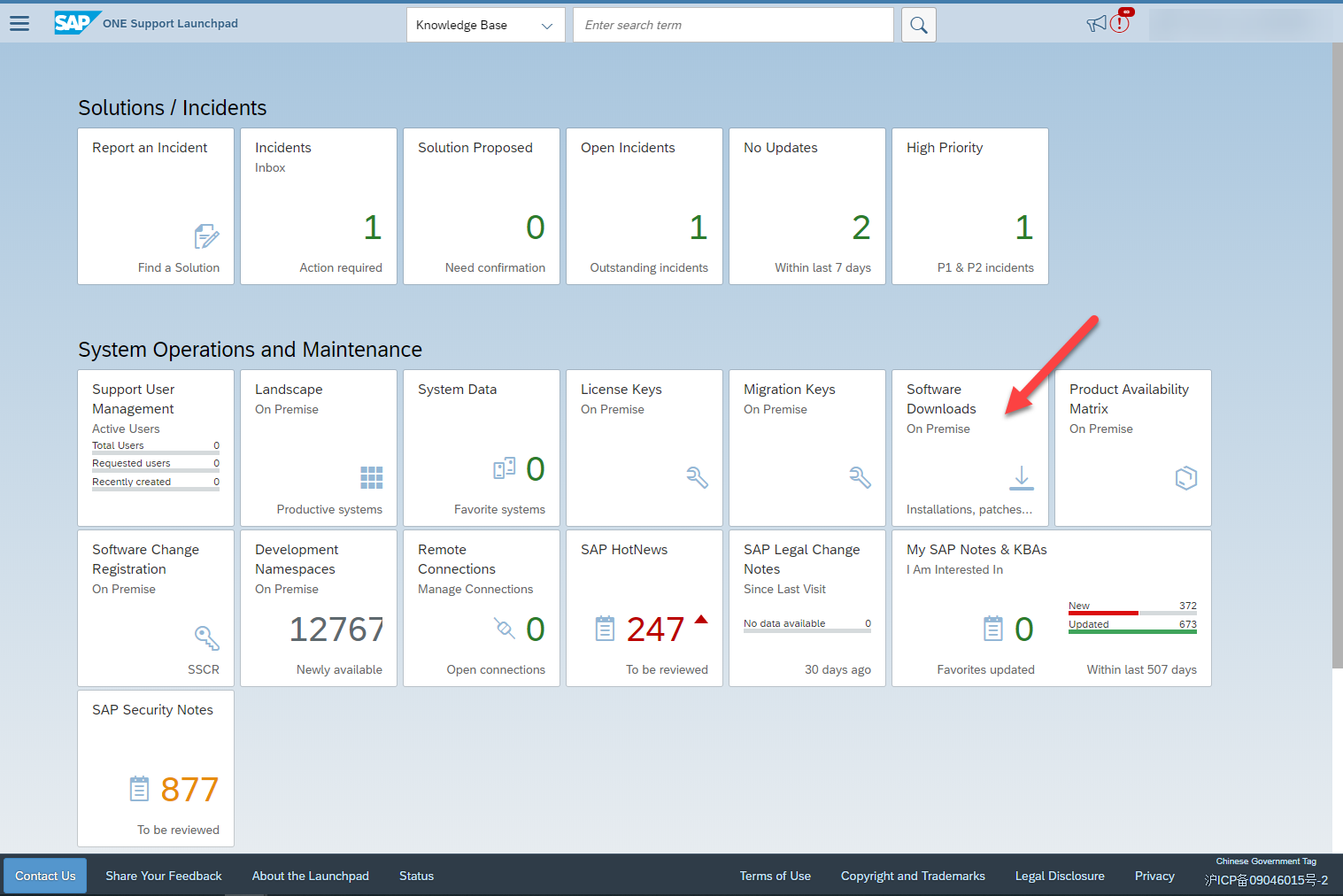The width and height of the screenshot is (1343, 896).
Task: Open the Privacy footer link
Action: click(1154, 876)
